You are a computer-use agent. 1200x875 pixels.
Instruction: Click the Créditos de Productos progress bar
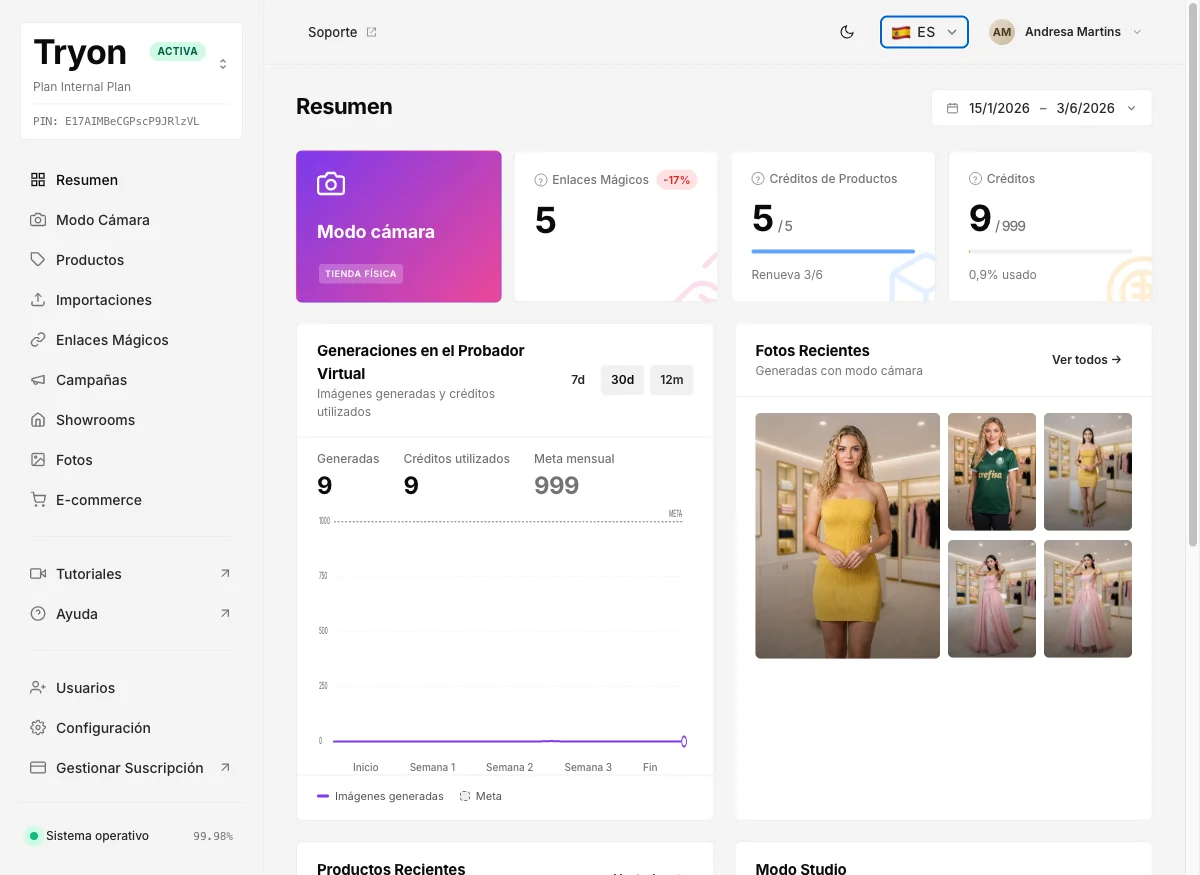[833, 251]
